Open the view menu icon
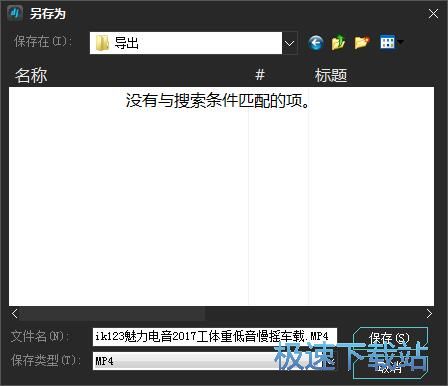 click(x=391, y=42)
